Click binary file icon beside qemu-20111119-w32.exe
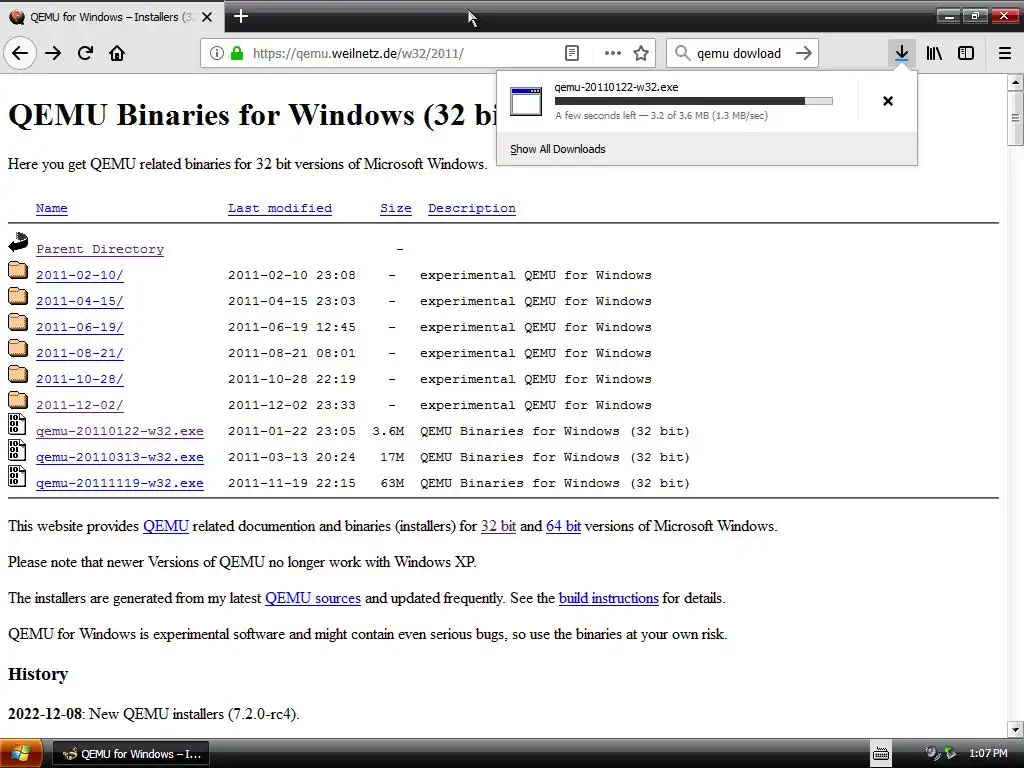The width and height of the screenshot is (1024, 768). [x=17, y=477]
